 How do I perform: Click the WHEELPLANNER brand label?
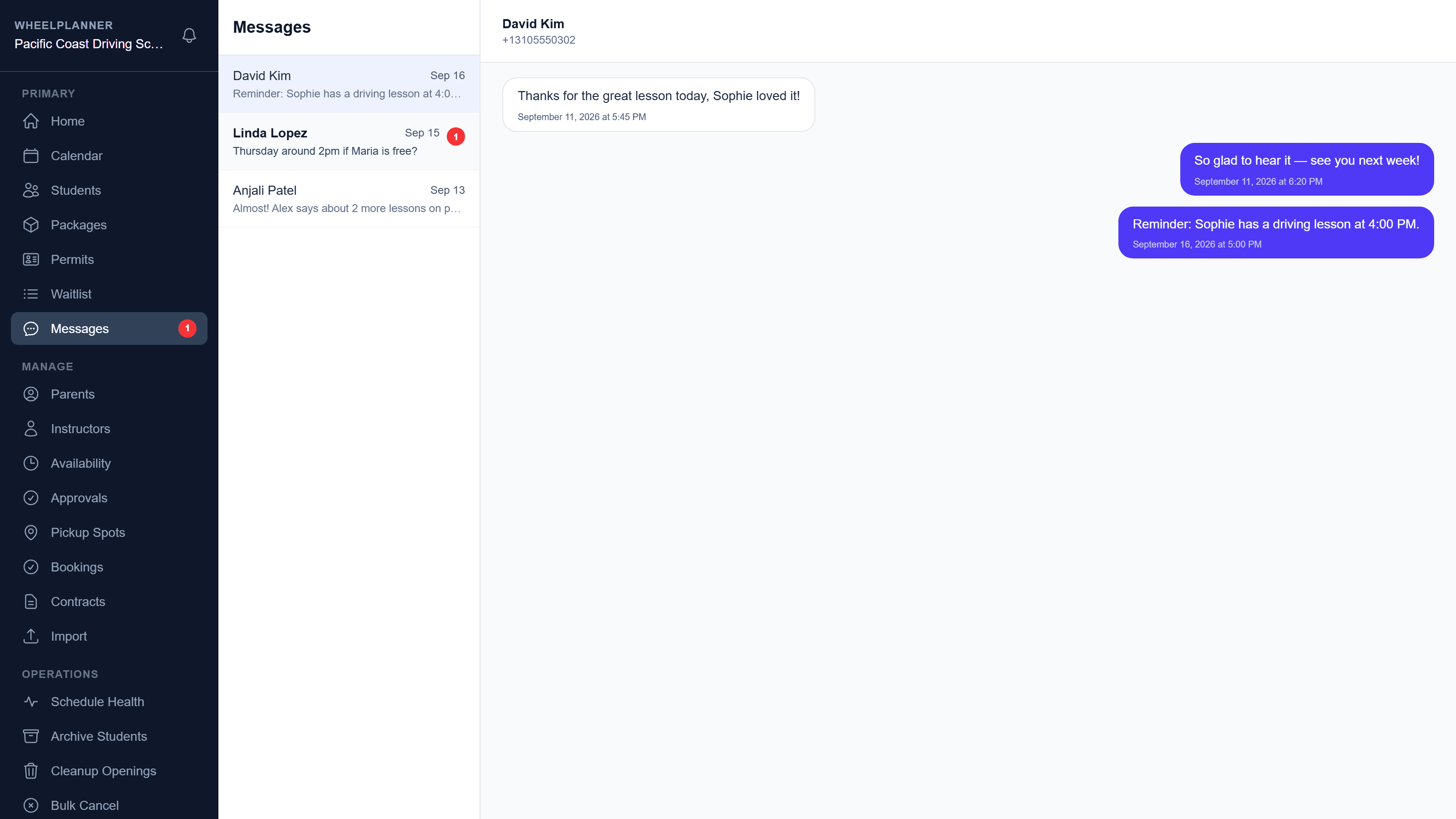click(x=63, y=25)
